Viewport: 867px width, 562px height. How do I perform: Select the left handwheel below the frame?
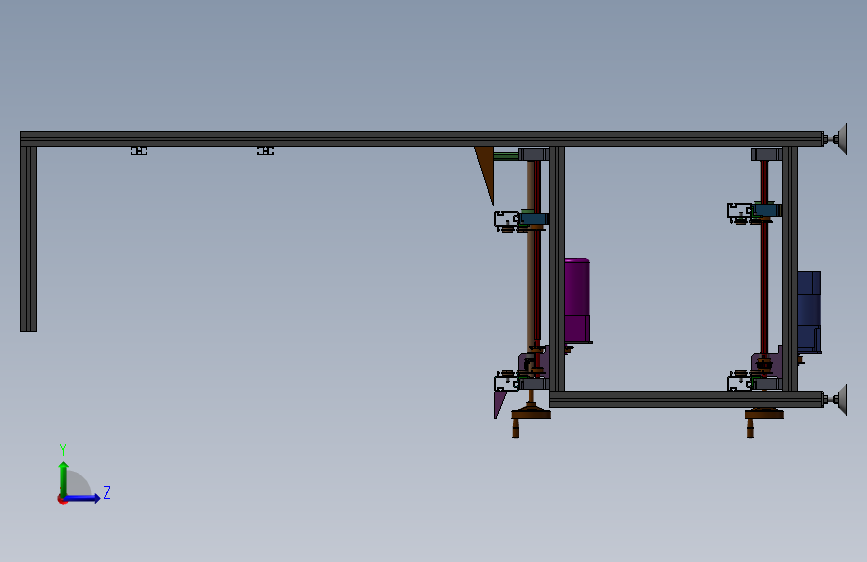pyautogui.click(x=531, y=413)
